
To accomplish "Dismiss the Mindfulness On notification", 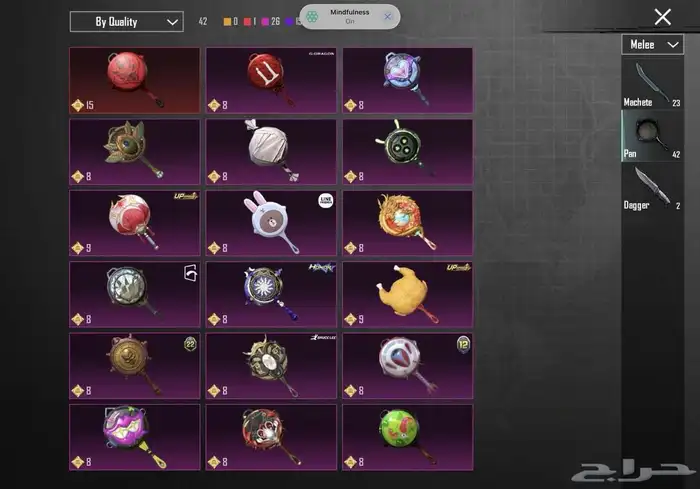I will 388,17.
